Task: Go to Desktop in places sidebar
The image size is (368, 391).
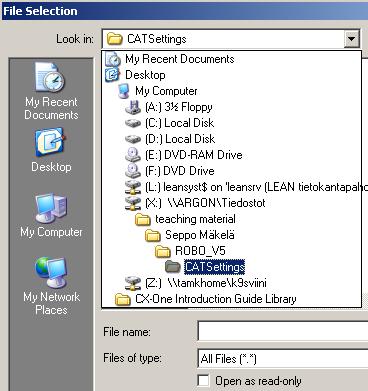Action: tap(51, 150)
